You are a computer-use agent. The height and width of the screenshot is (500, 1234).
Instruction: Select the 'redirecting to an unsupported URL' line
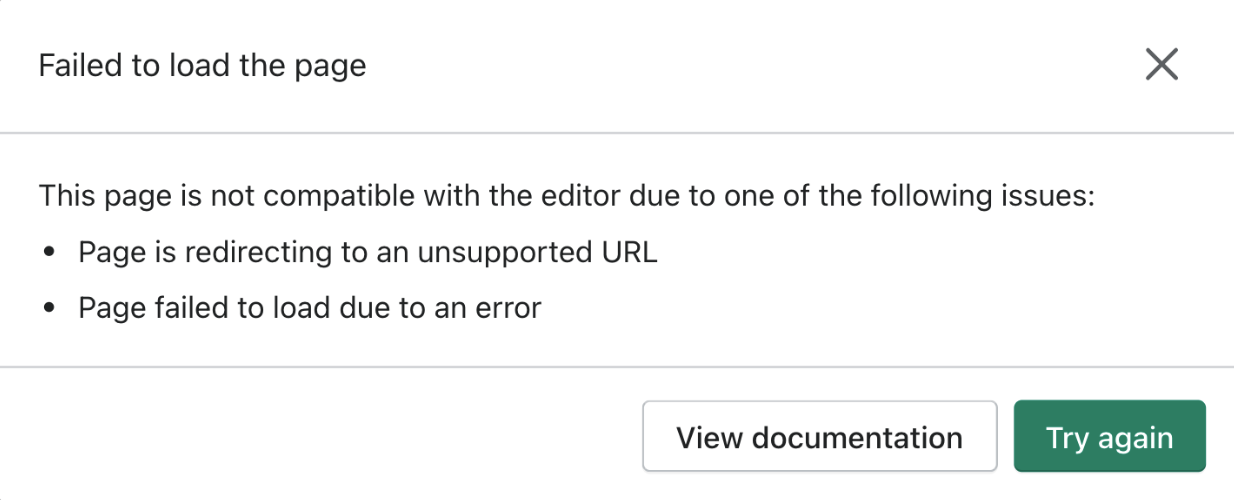pyautogui.click(x=367, y=252)
